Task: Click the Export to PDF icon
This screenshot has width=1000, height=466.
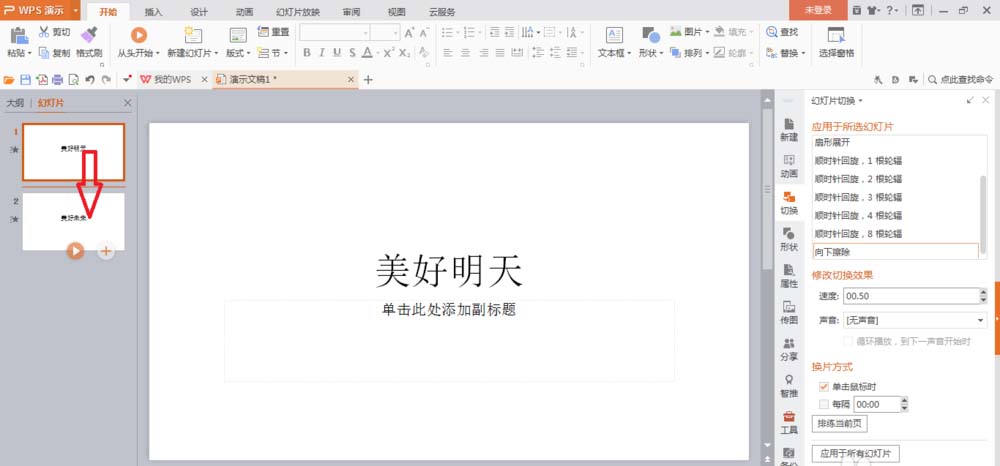Action: tap(41, 80)
